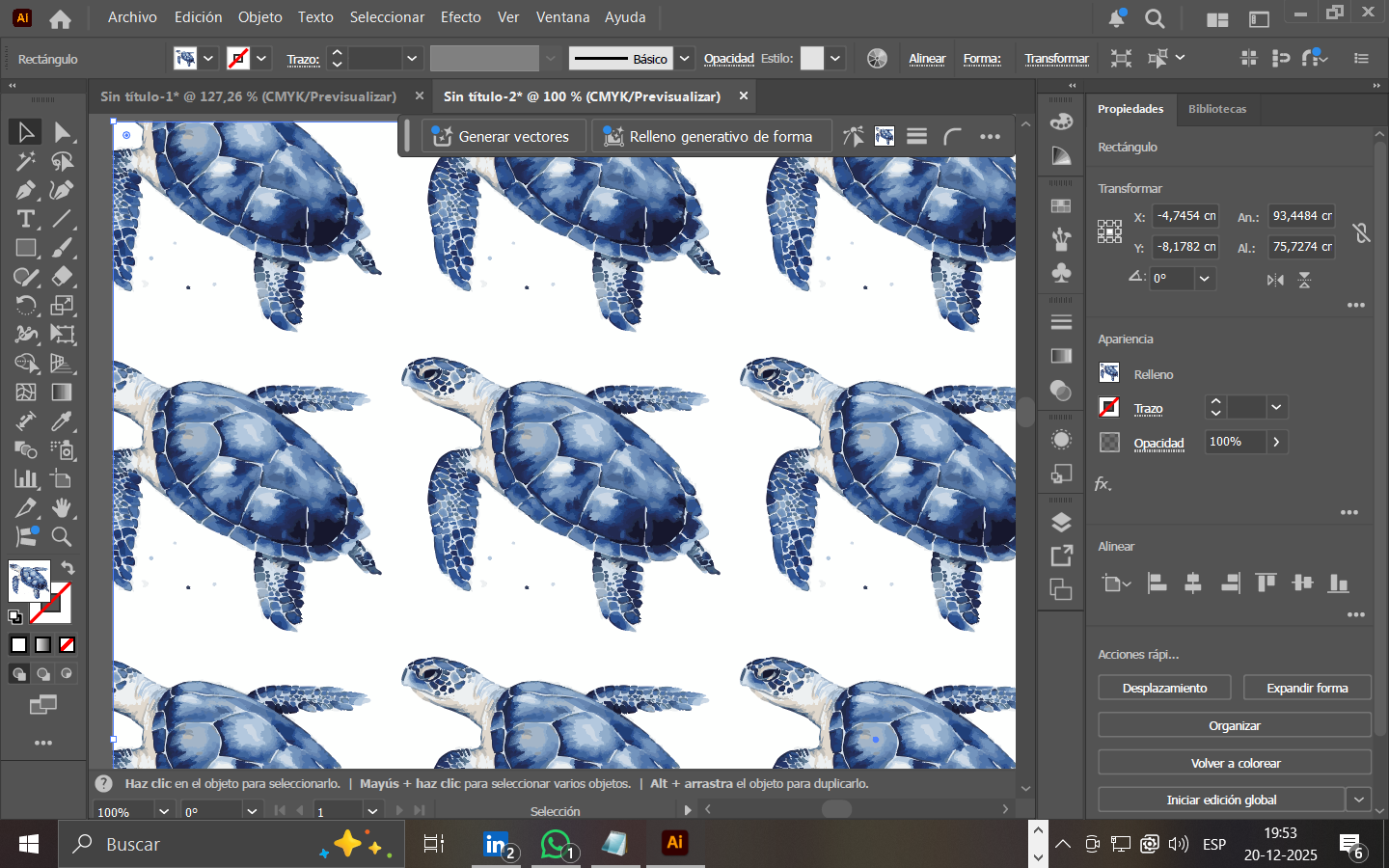This screenshot has height=868, width=1389.
Task: Select the Magic Wand tool
Action: [26, 161]
